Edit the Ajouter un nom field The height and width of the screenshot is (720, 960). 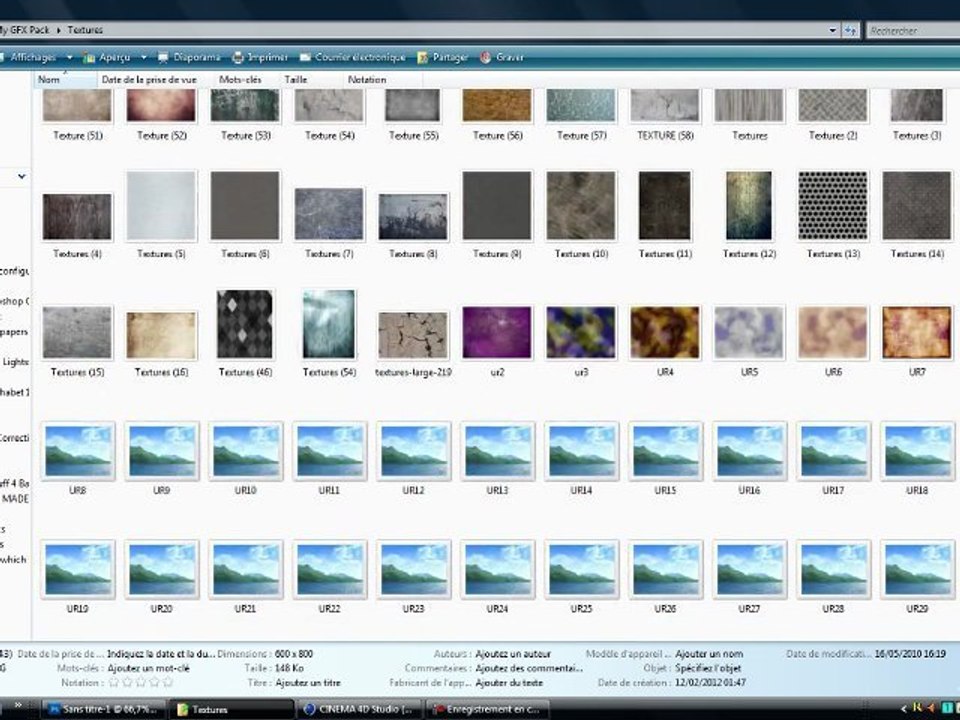[708, 654]
